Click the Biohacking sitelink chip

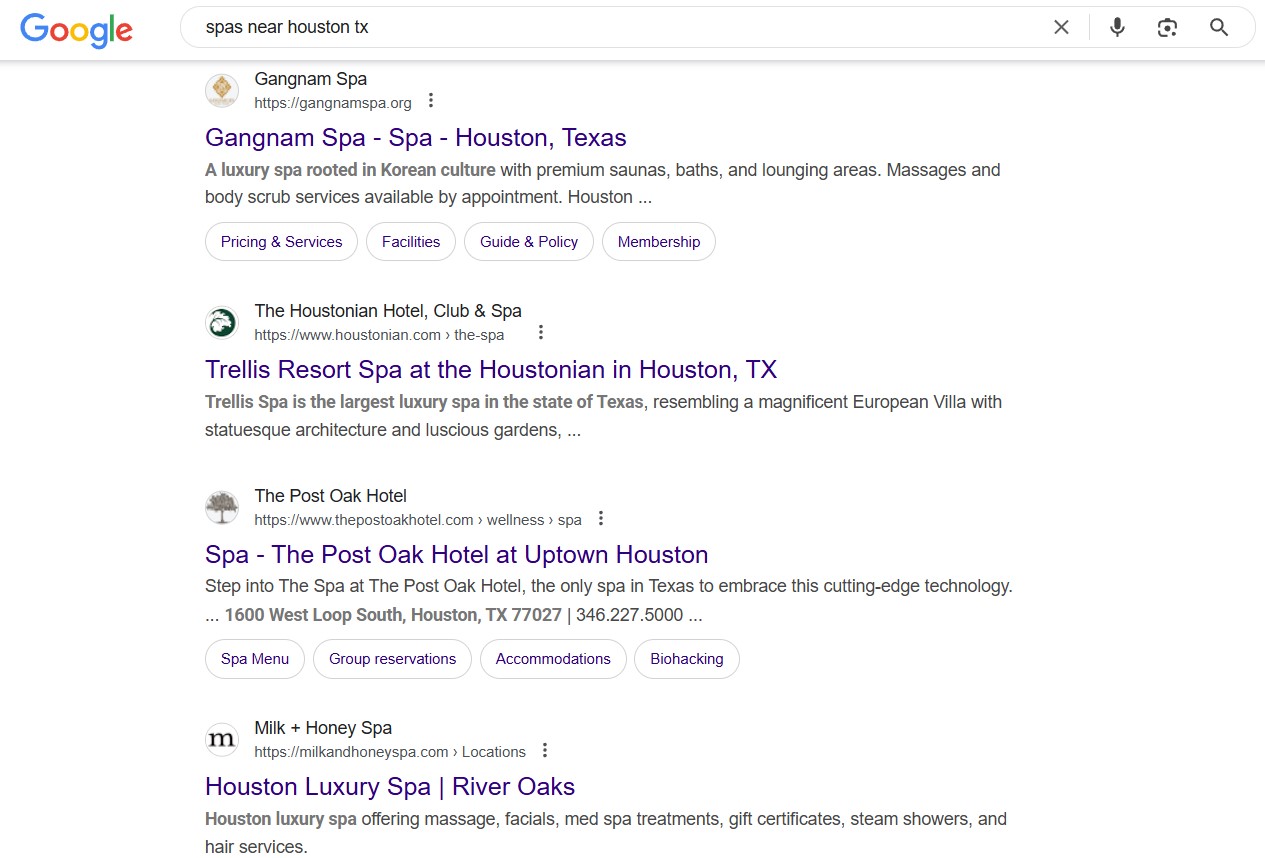point(686,658)
